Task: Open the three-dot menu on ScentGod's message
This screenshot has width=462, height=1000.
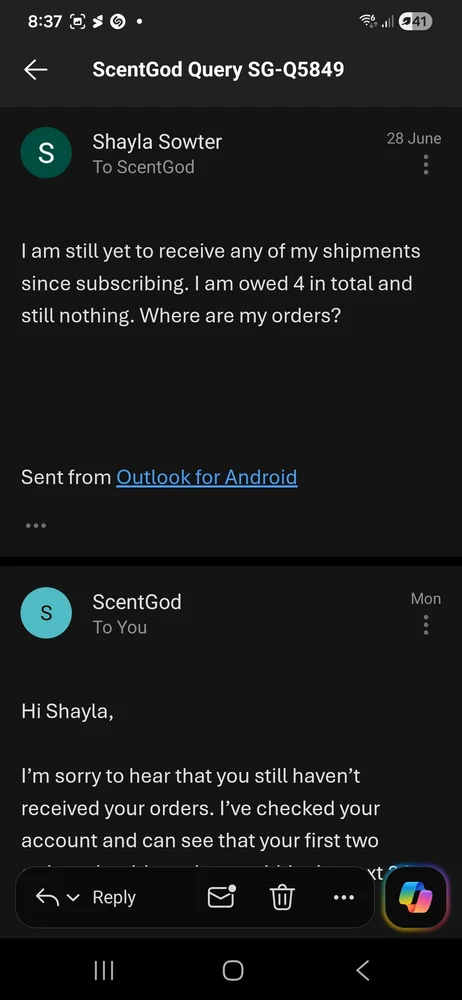Action: click(426, 624)
